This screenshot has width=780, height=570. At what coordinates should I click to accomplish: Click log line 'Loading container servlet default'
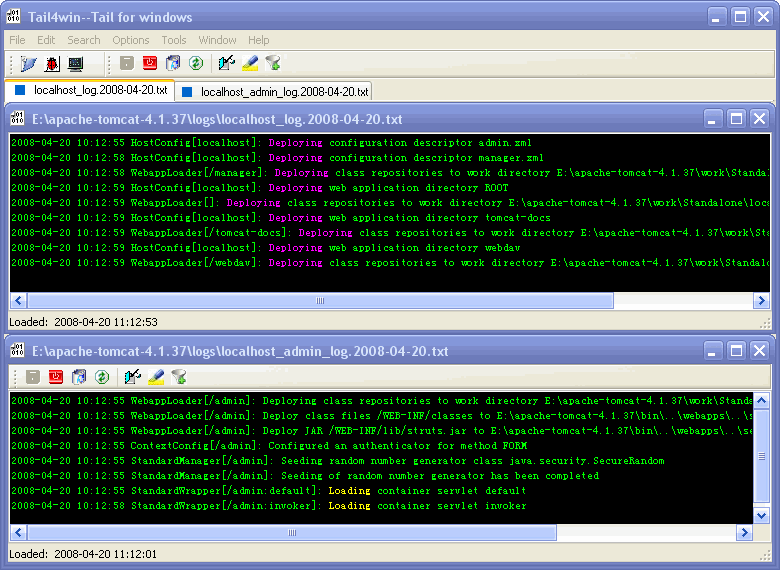268,490
